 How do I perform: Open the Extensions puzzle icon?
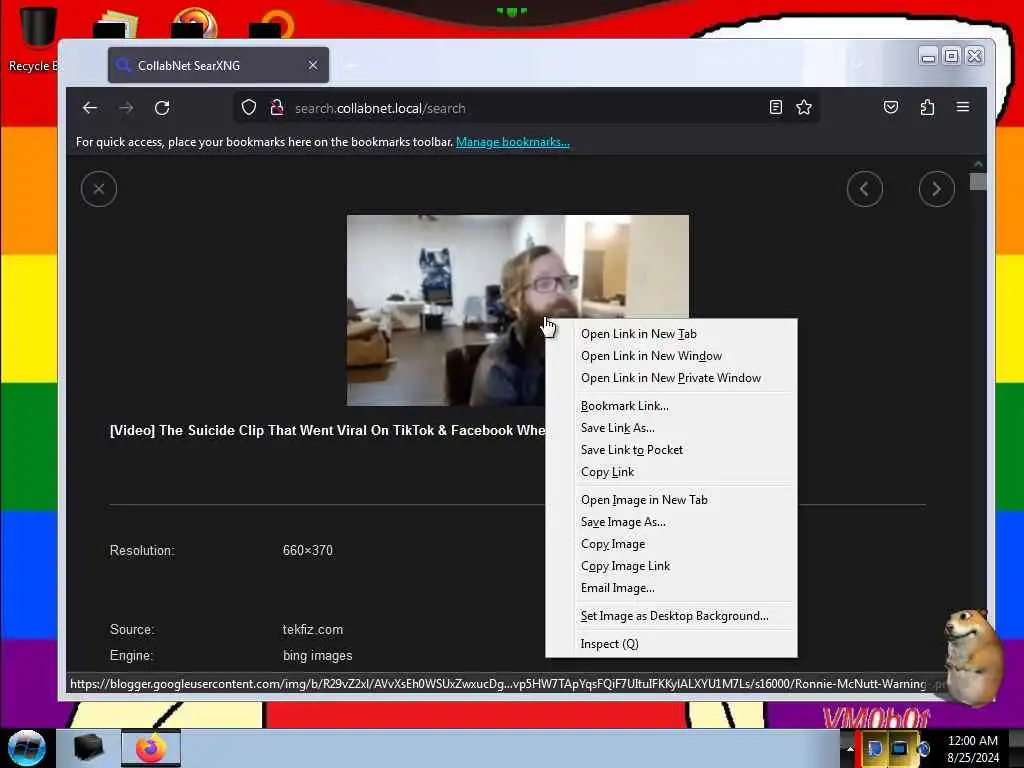[x=927, y=107]
